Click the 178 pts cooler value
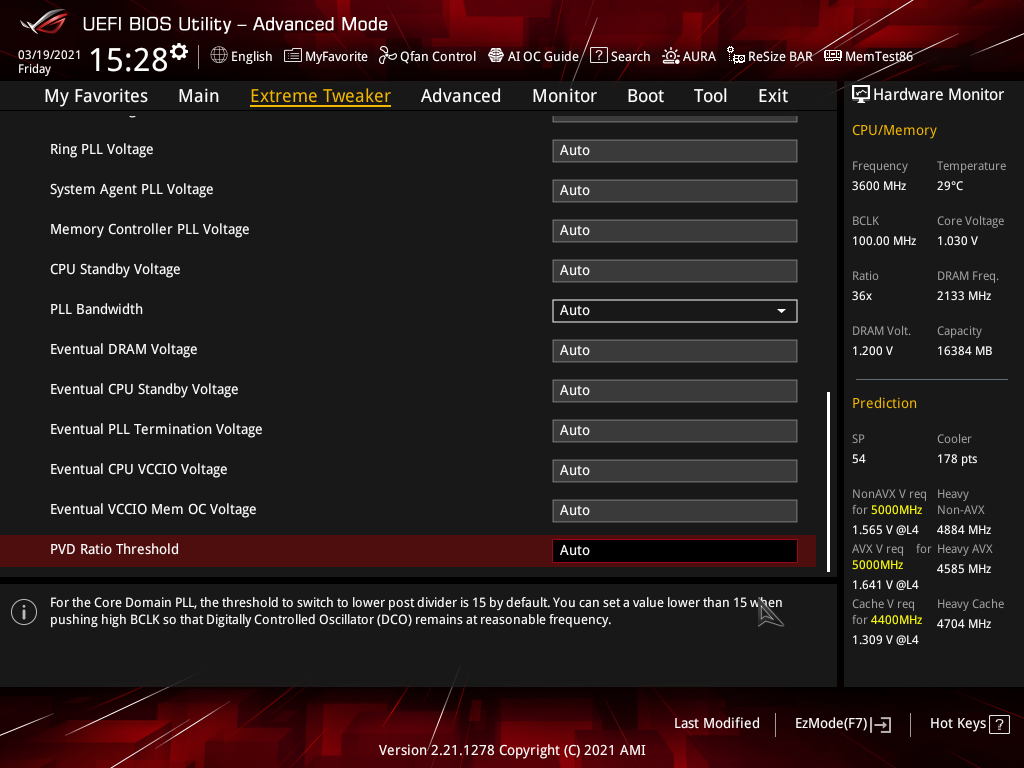 957,459
